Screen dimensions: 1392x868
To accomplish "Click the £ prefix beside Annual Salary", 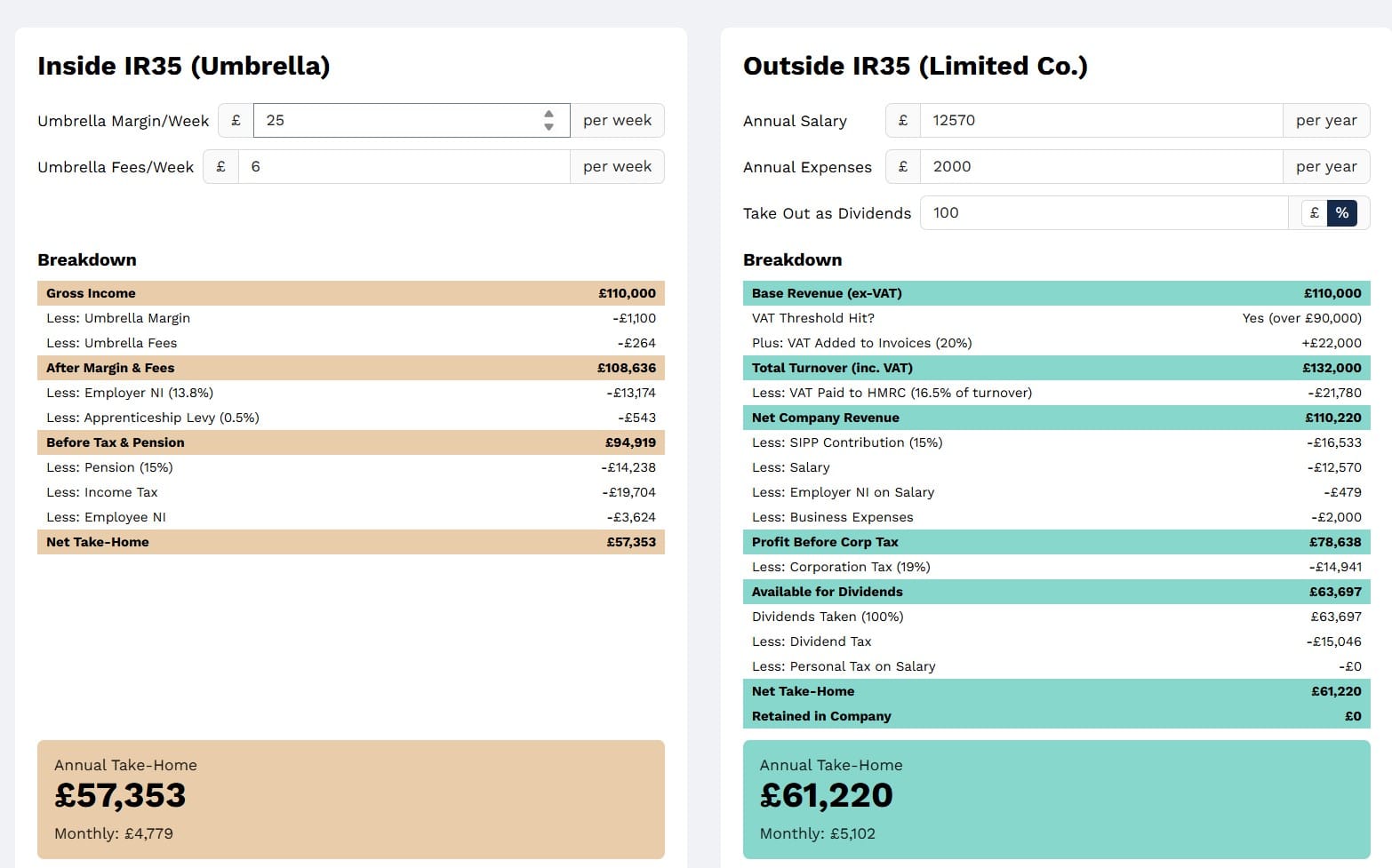I will pos(902,120).
